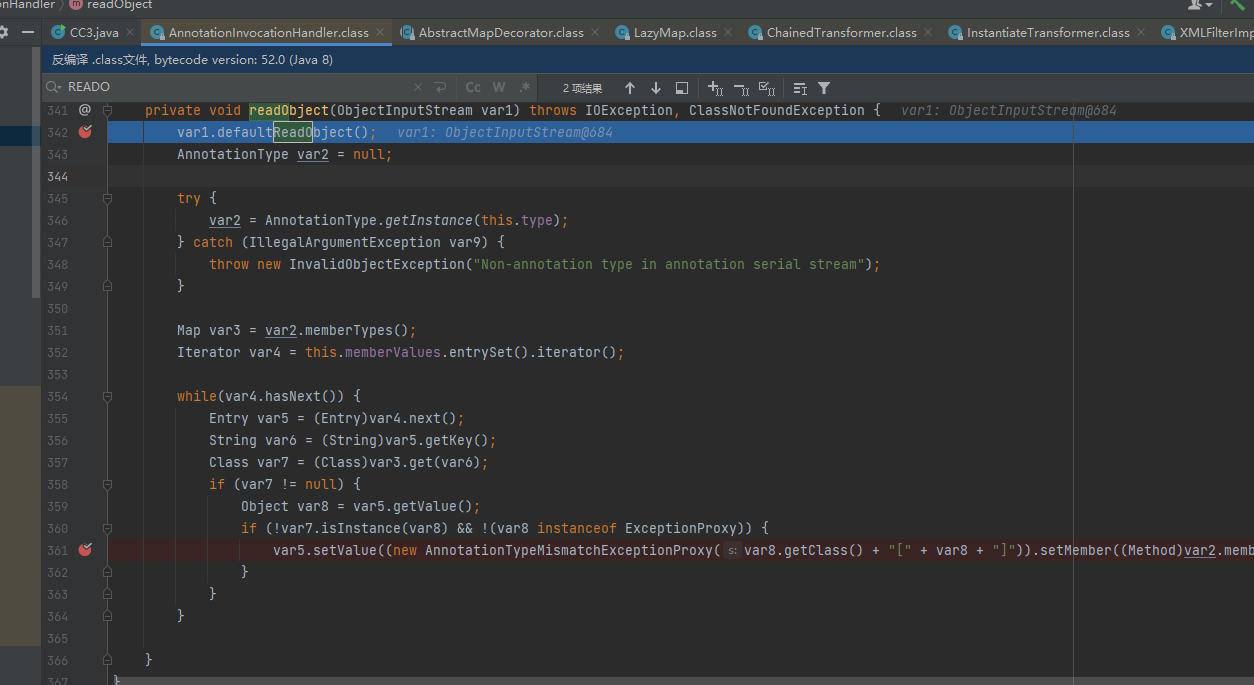
Task: Click the search magnifier history icon
Action: point(56,88)
